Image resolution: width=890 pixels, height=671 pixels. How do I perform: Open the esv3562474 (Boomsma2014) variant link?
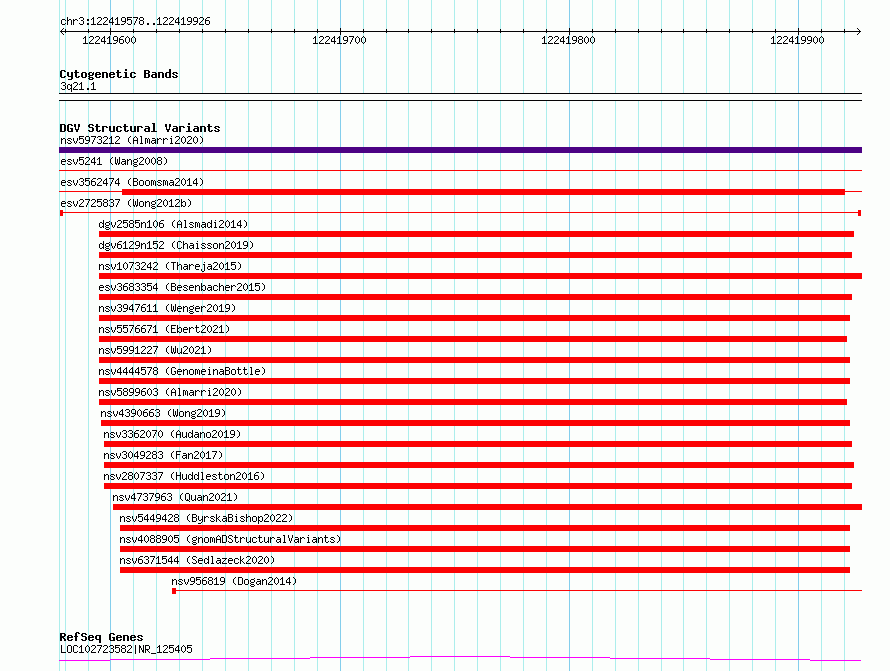point(132,182)
